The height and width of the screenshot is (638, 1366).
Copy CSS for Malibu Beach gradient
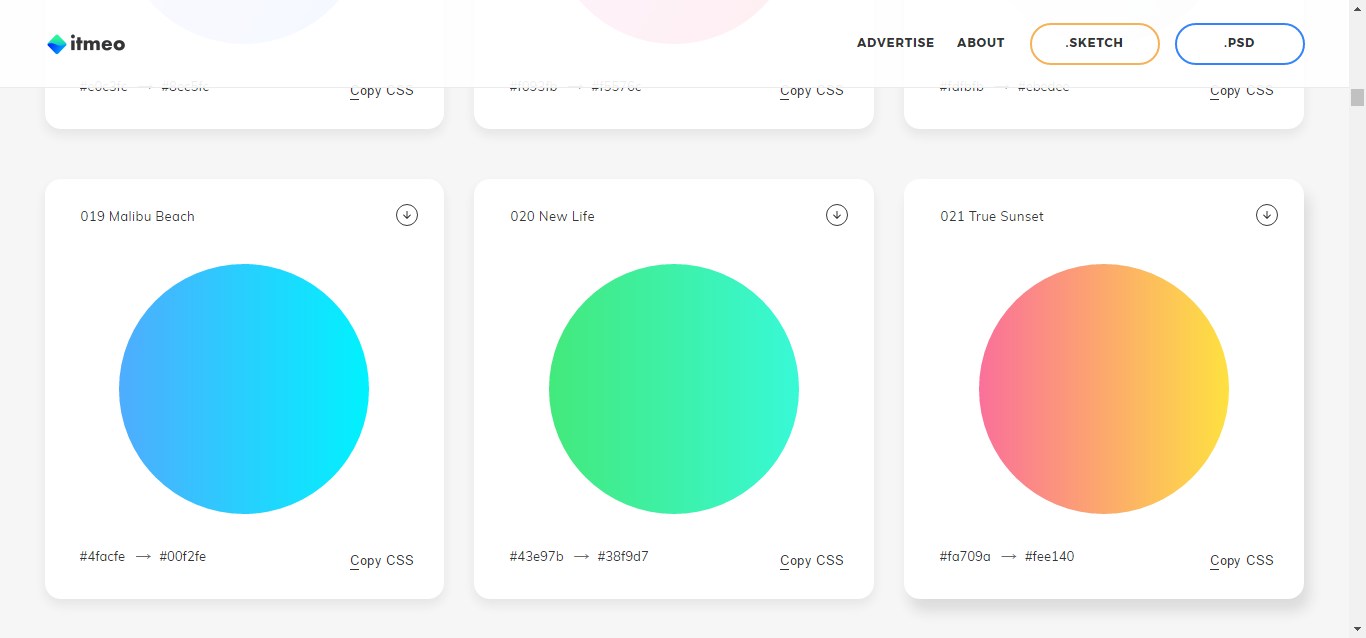pyautogui.click(x=381, y=560)
